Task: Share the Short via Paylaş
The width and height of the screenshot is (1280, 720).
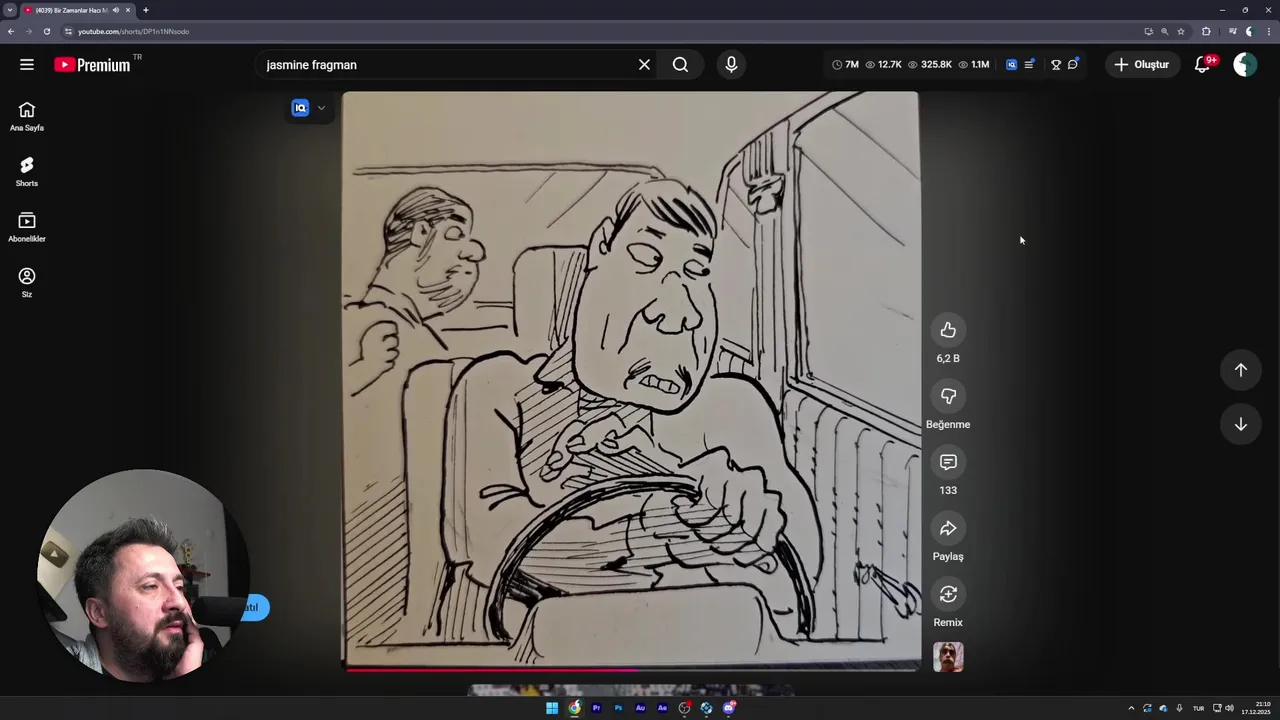Action: click(x=948, y=528)
